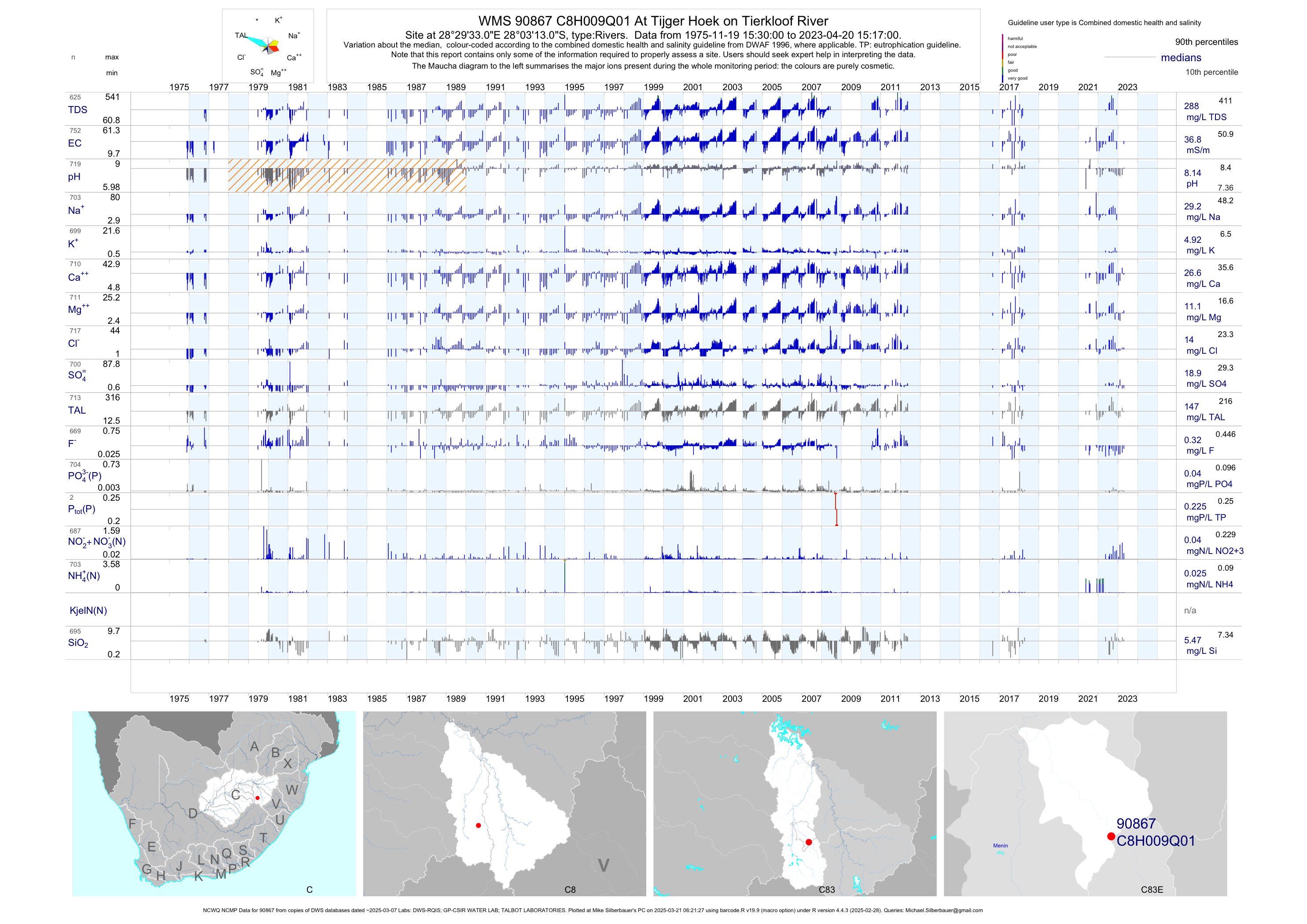Click the red marker beside 90867 C8H009Q01
Viewport: 1307px width, 924px height.
[1111, 836]
